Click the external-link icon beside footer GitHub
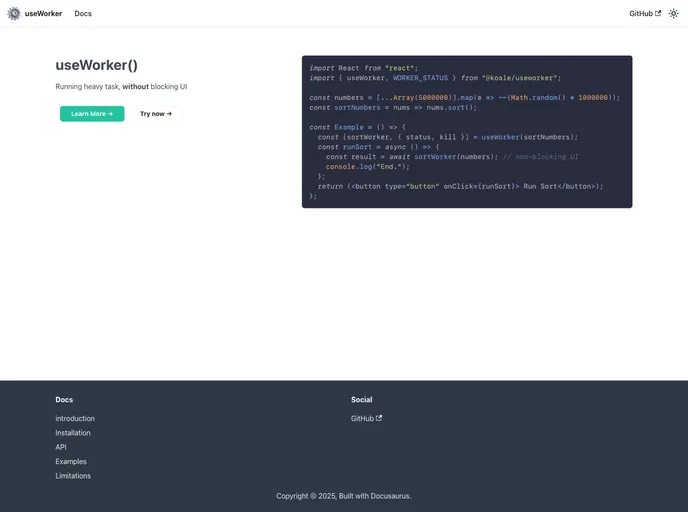Image resolution: width=688 pixels, height=512 pixels. coord(379,418)
